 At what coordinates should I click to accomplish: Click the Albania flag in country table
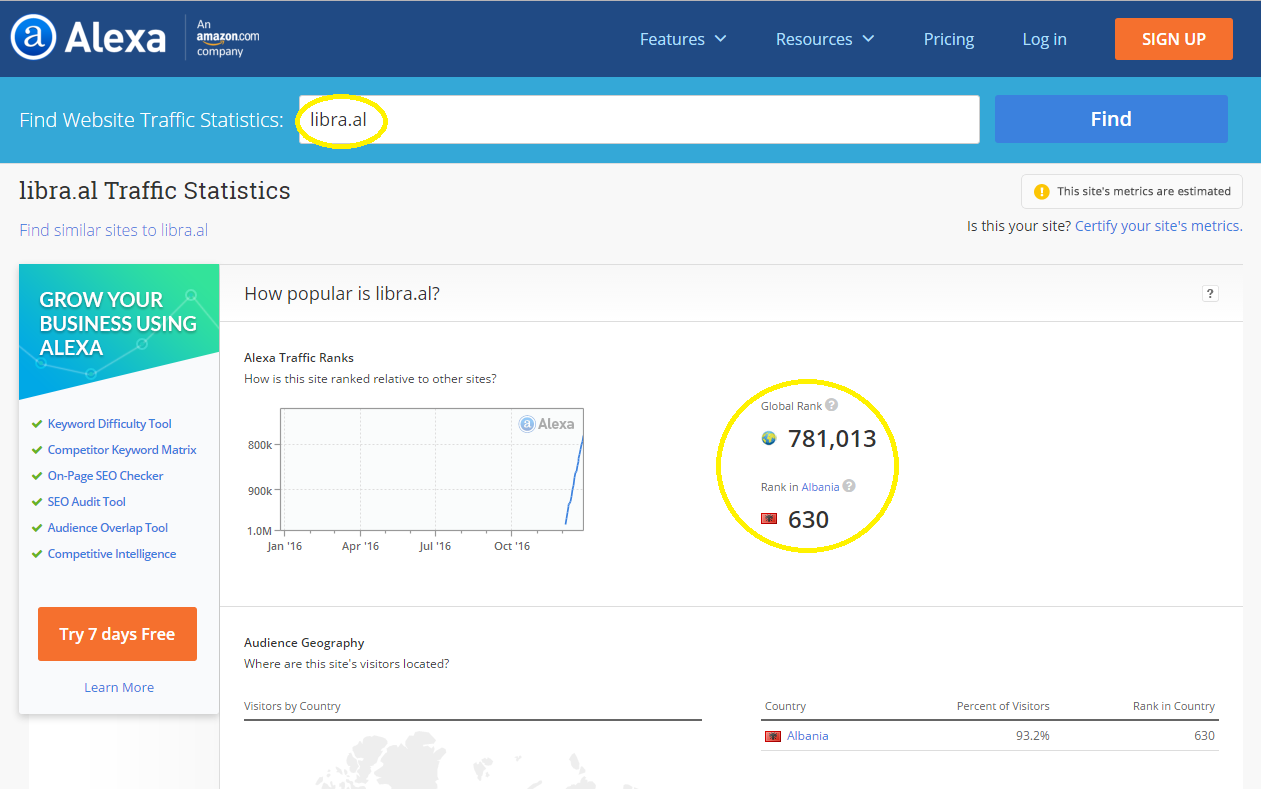coord(772,736)
